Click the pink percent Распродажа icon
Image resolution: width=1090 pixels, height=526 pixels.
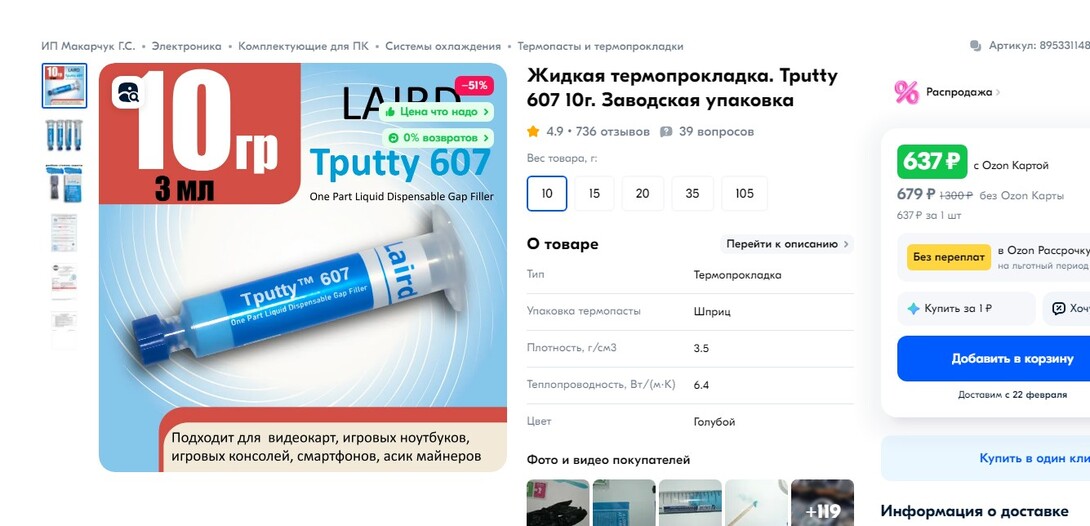(x=906, y=92)
